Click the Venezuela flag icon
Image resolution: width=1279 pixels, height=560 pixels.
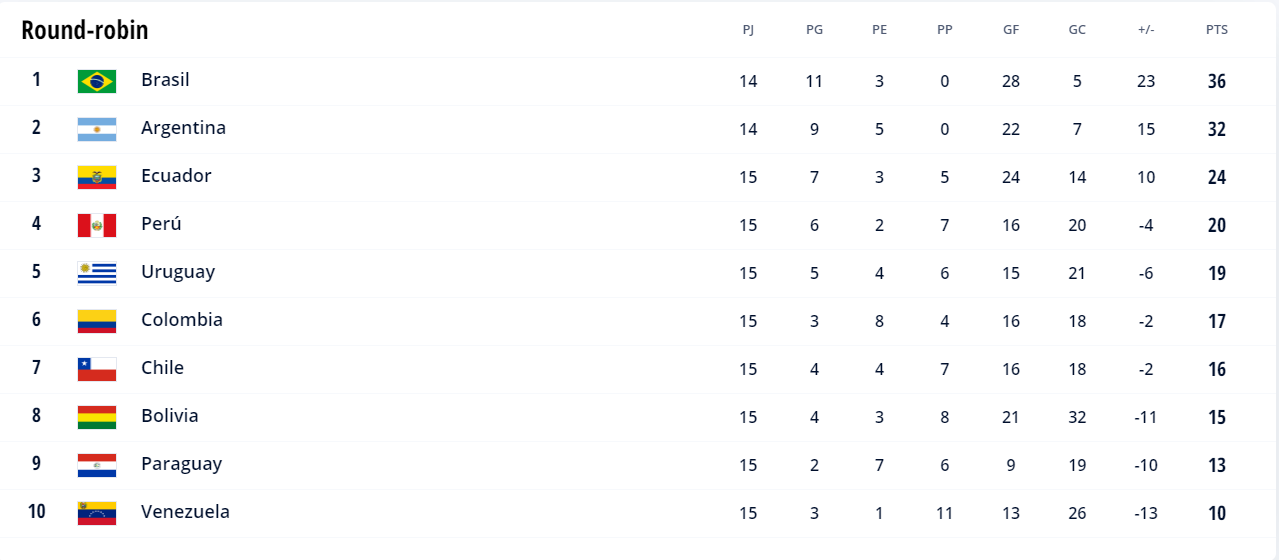click(97, 513)
